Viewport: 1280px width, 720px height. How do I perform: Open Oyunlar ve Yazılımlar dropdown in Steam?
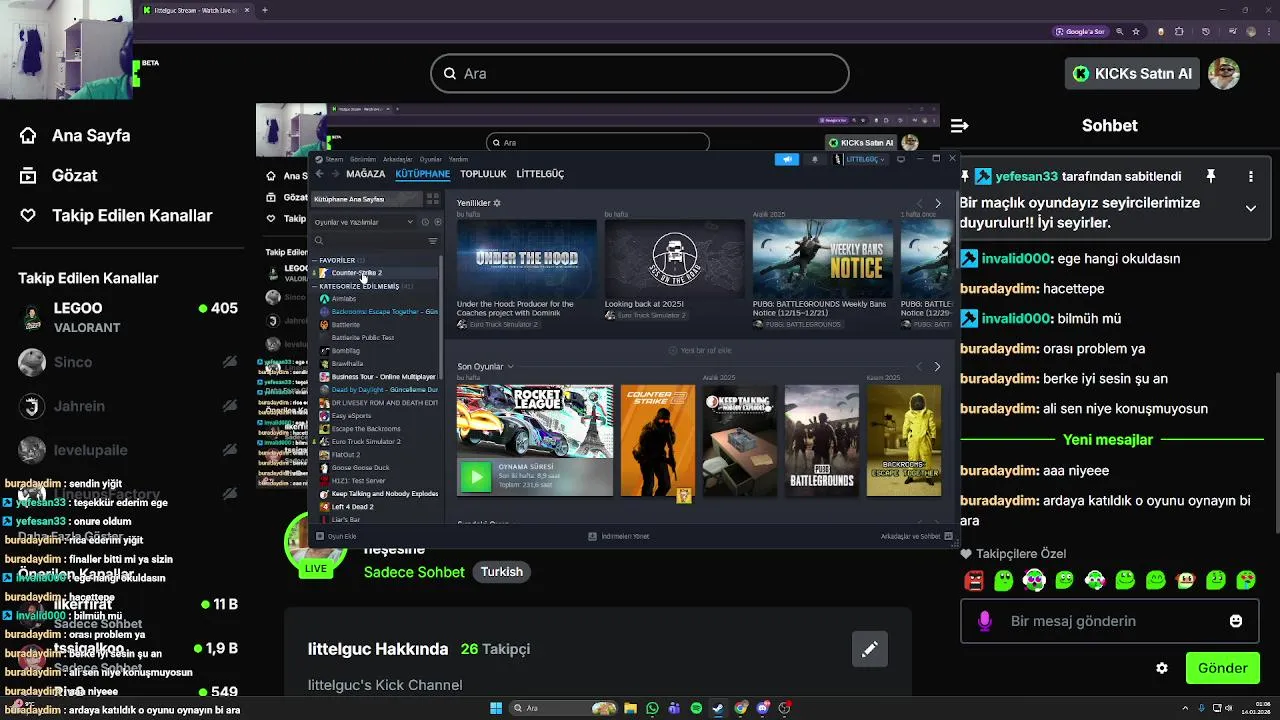point(364,222)
